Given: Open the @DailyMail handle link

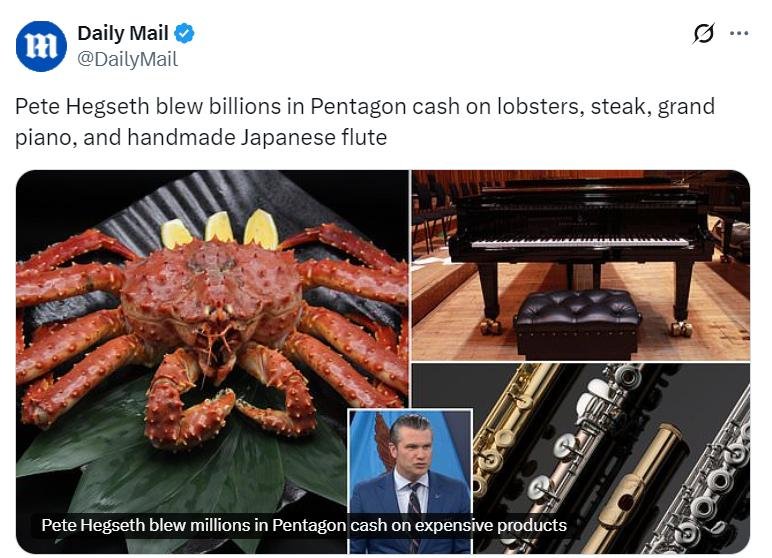Looking at the screenshot, I should point(127,59).
